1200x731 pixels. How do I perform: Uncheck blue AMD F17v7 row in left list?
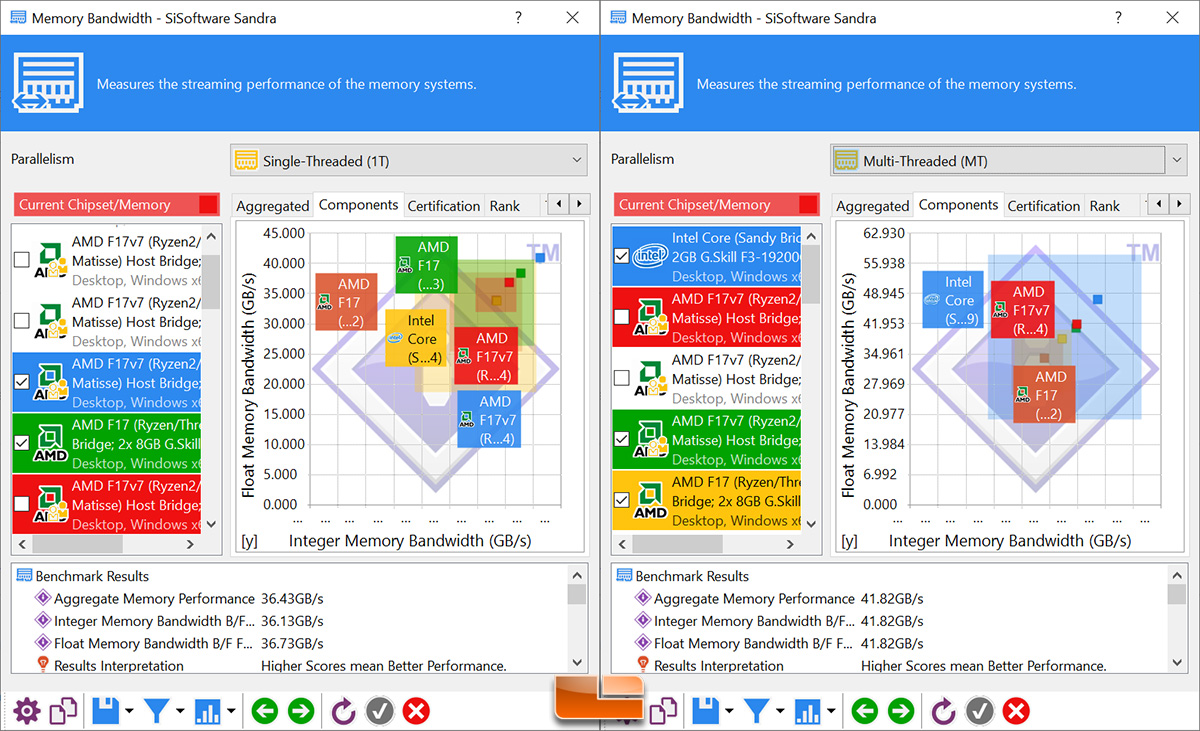pyautogui.click(x=22, y=381)
